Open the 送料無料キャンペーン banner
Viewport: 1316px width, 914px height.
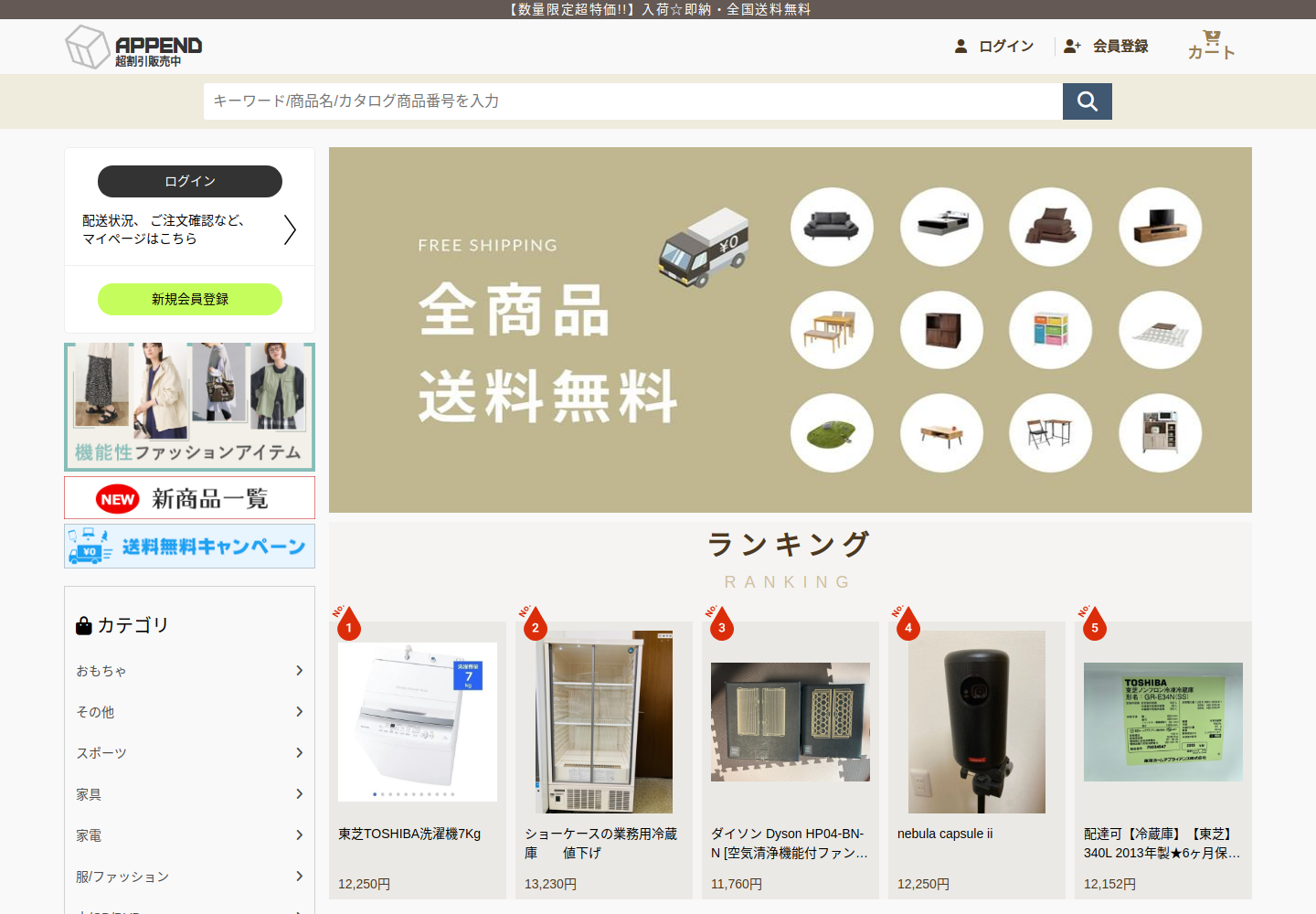coord(190,546)
